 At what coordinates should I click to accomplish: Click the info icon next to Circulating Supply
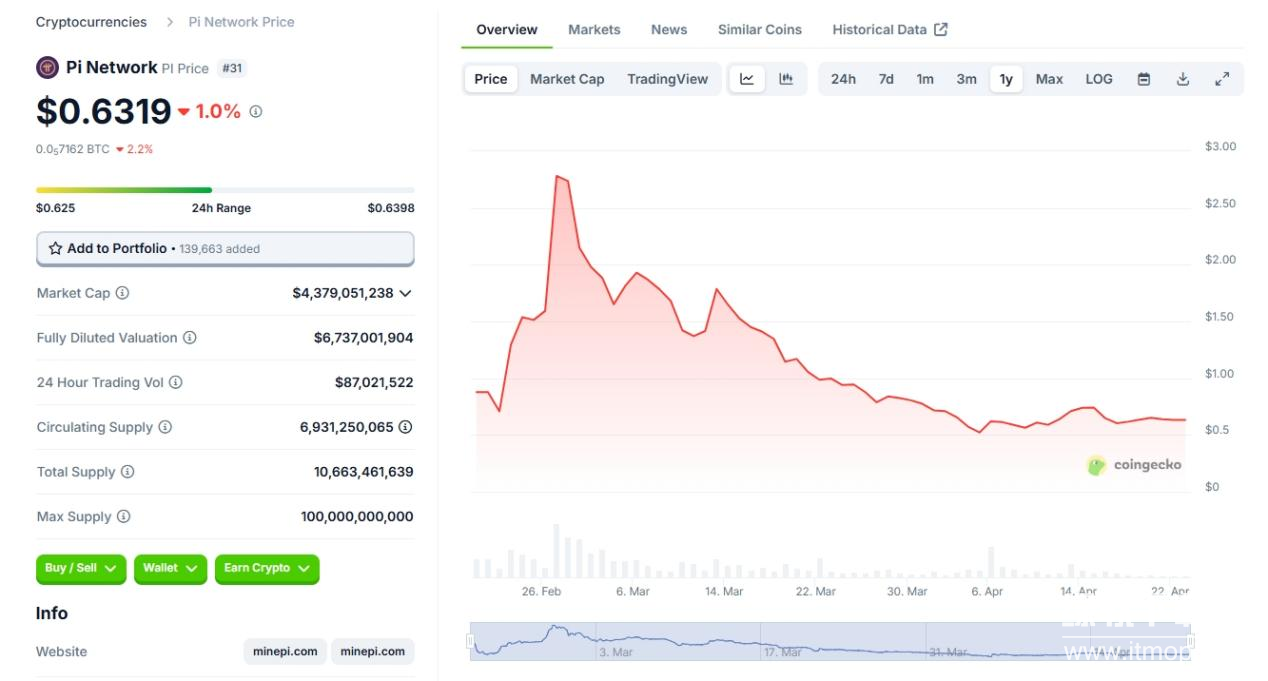[x=165, y=427]
